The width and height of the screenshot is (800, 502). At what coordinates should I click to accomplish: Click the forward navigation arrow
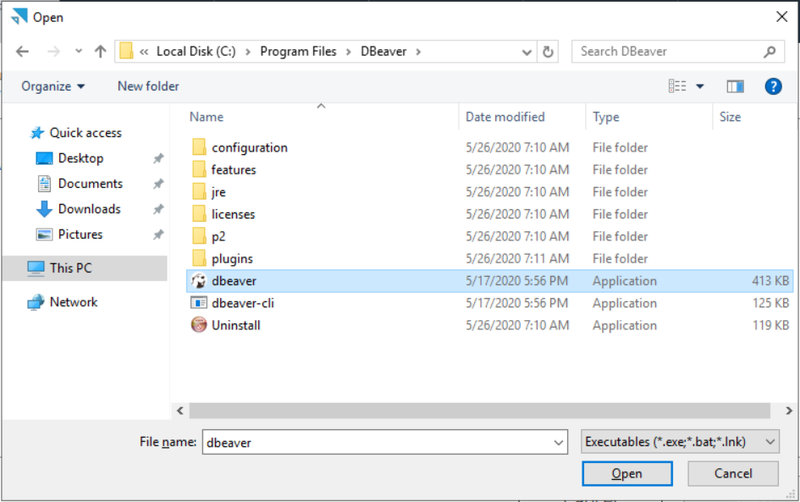54,52
